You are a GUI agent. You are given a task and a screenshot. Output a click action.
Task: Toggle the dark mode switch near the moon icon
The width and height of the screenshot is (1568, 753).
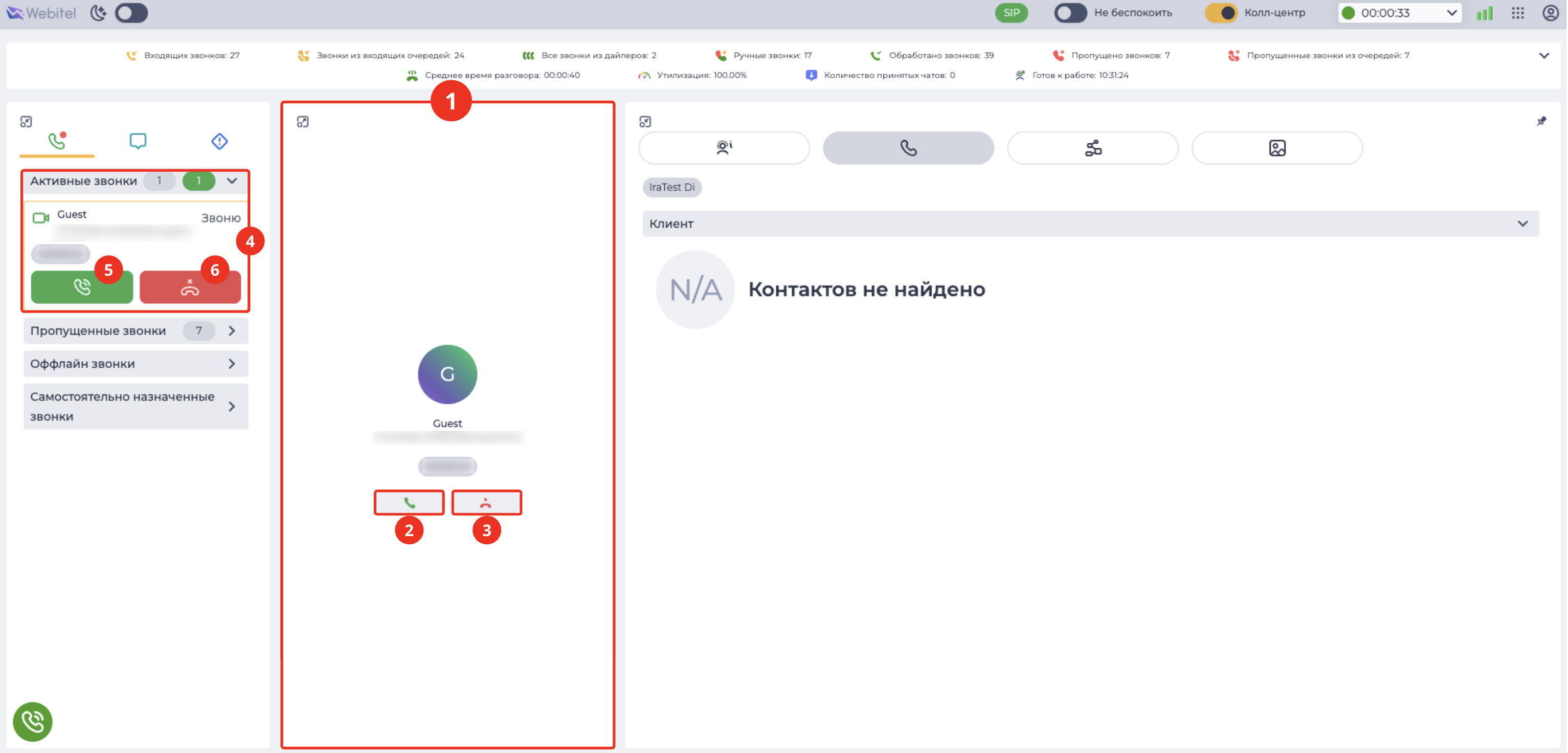coord(131,13)
